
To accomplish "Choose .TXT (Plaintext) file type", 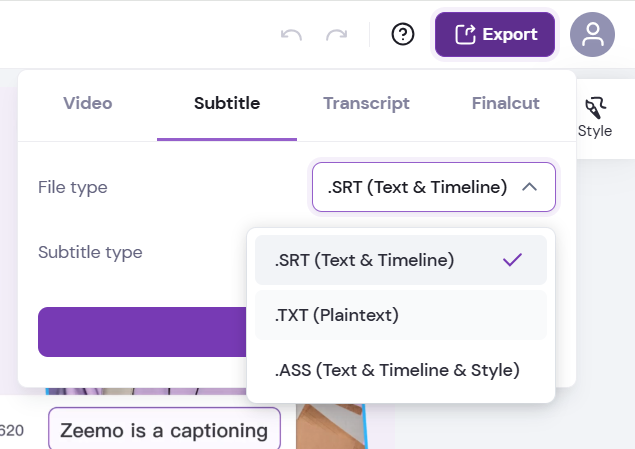I will pyautogui.click(x=337, y=315).
